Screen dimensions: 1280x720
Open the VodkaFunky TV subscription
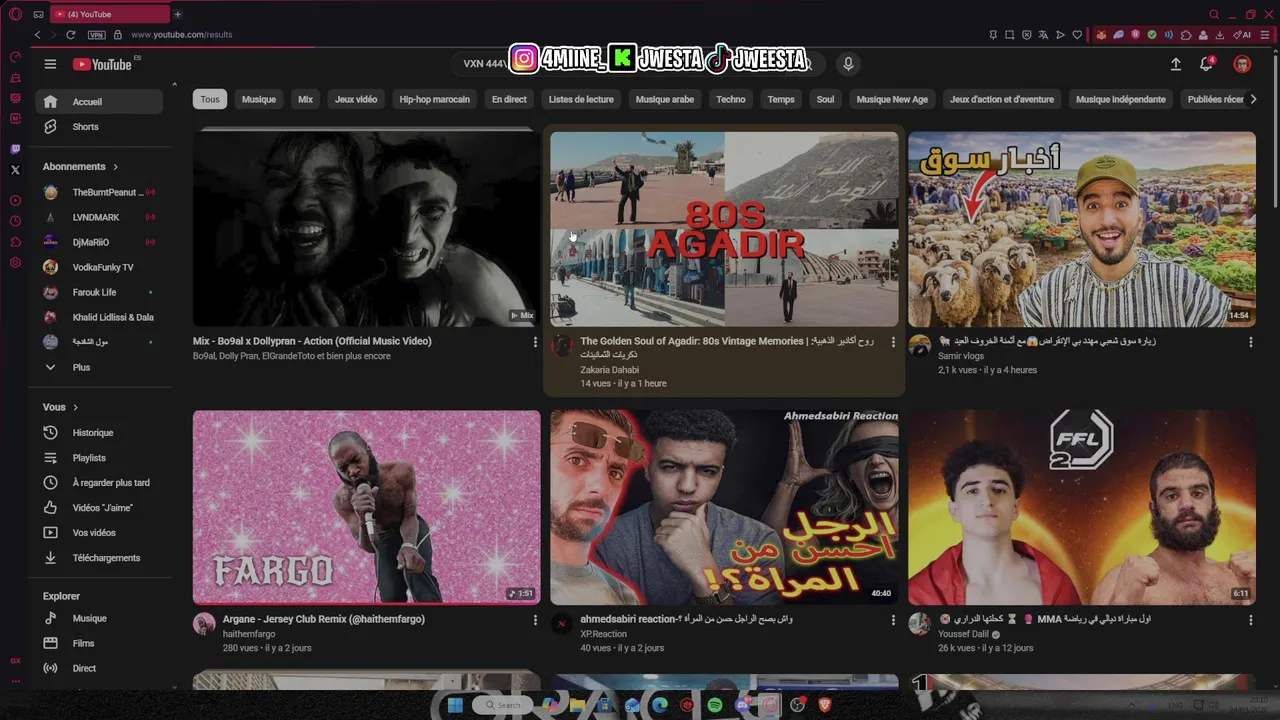click(100, 267)
